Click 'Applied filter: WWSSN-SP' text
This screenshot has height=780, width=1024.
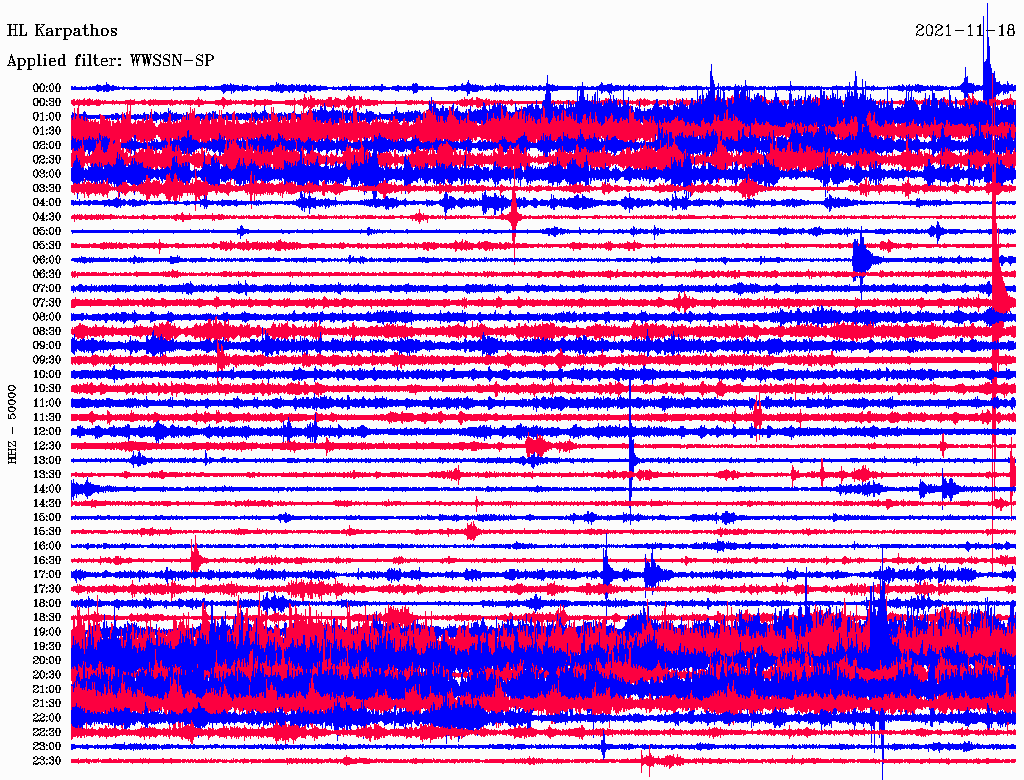110,61
